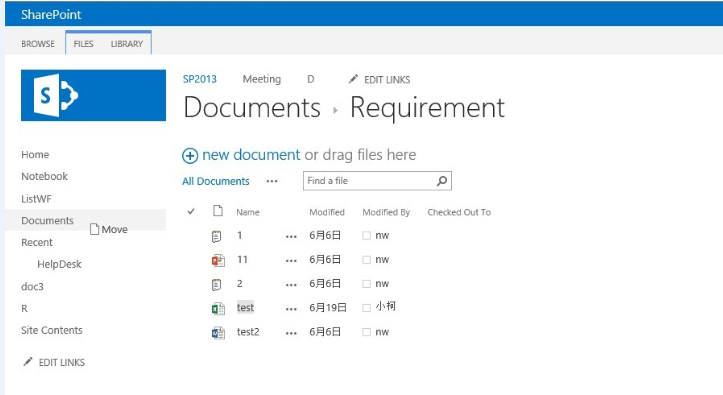Click the search magnifier icon
This screenshot has width=723, height=395.
(x=442, y=181)
